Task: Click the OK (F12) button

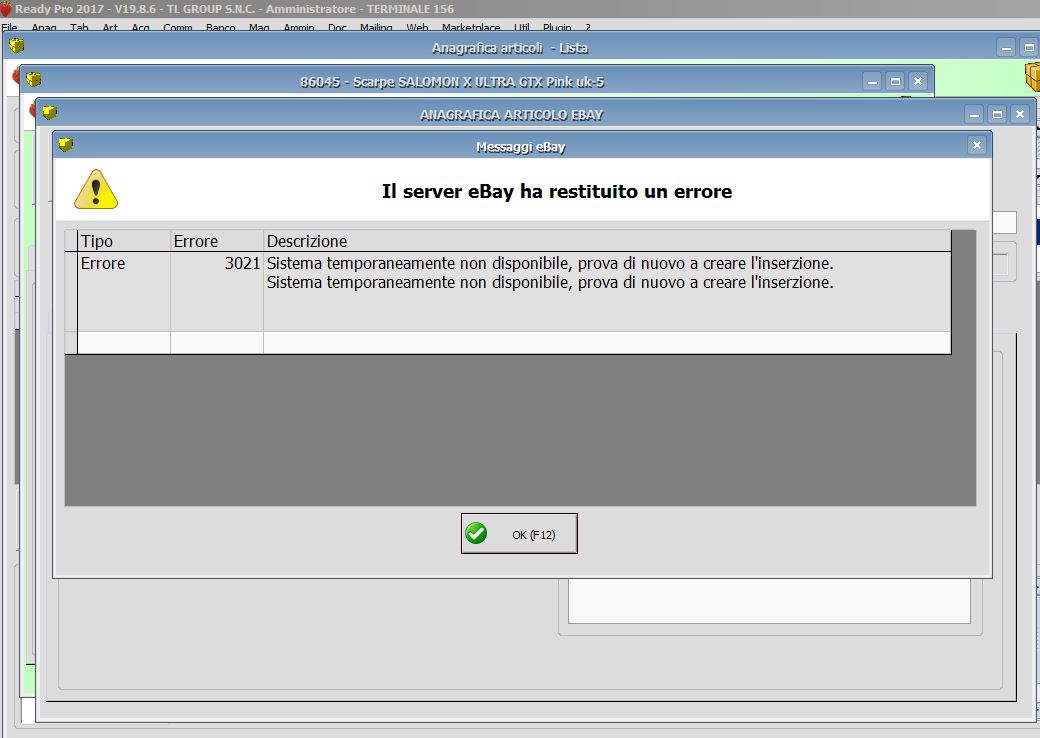Action: coord(519,533)
